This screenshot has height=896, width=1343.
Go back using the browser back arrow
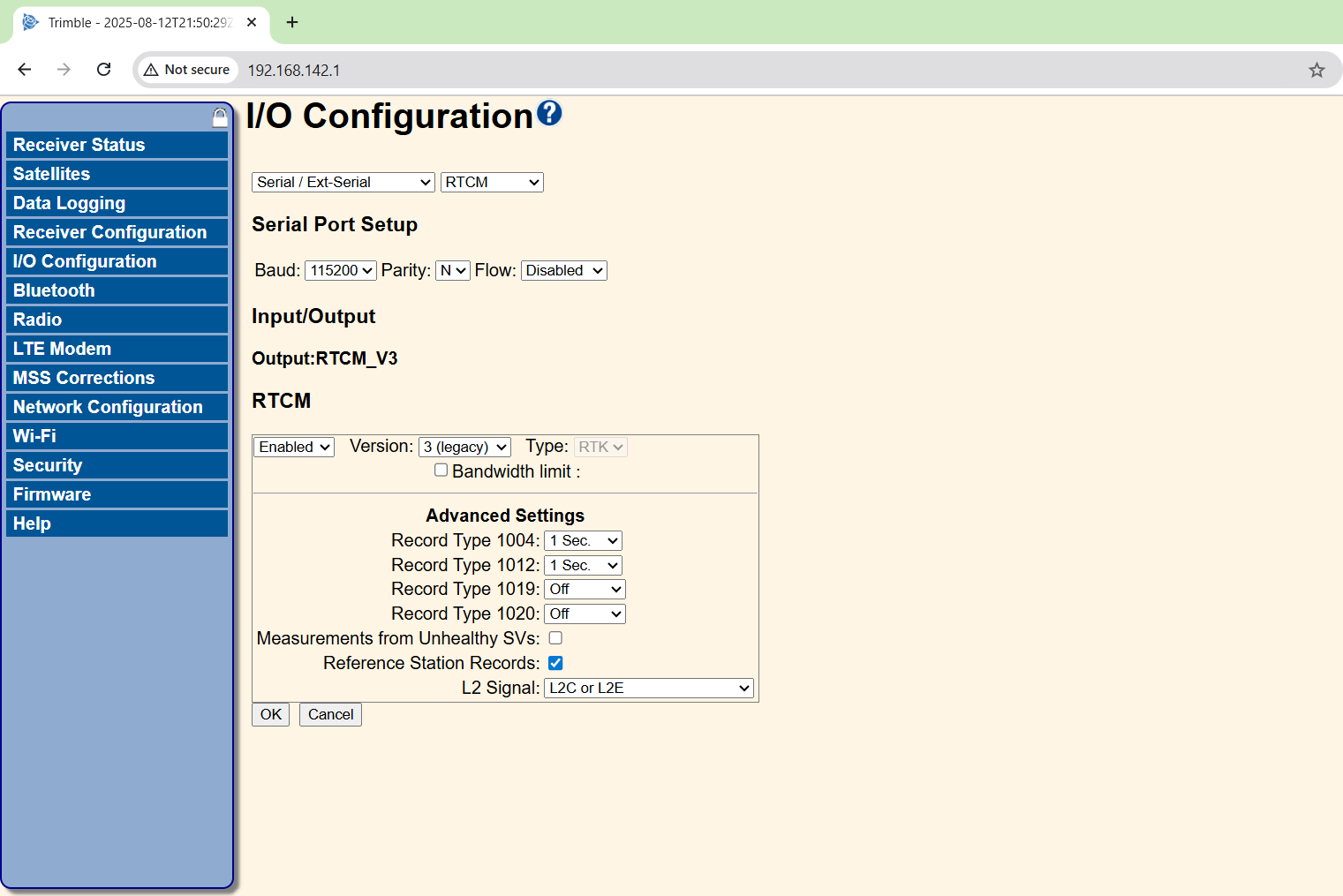point(25,70)
